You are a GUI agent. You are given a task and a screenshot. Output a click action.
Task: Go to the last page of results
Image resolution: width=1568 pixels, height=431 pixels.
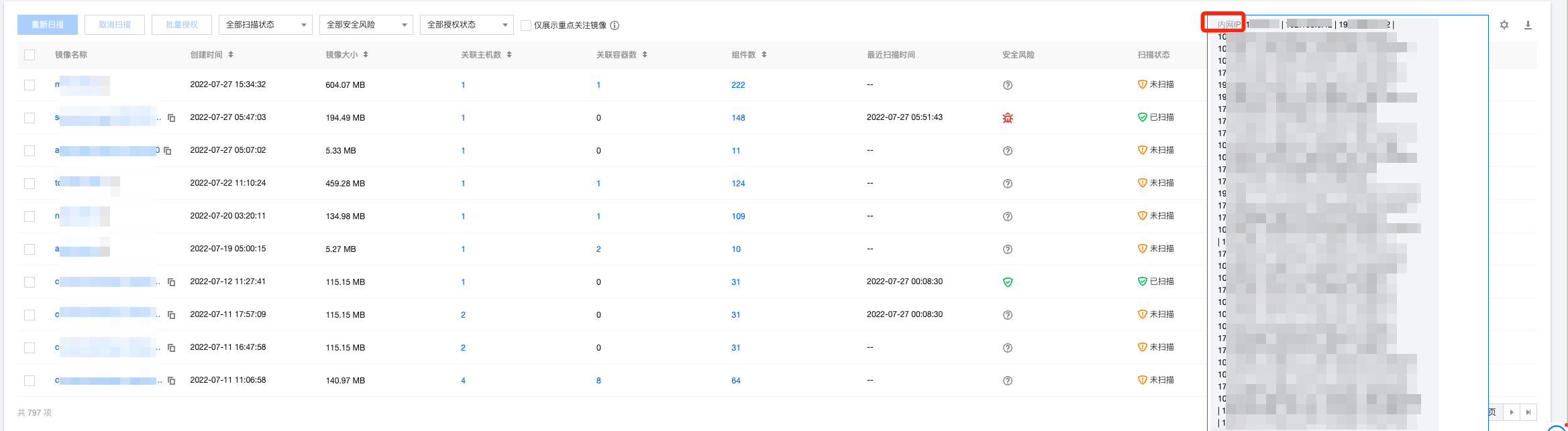pyautogui.click(x=1528, y=412)
